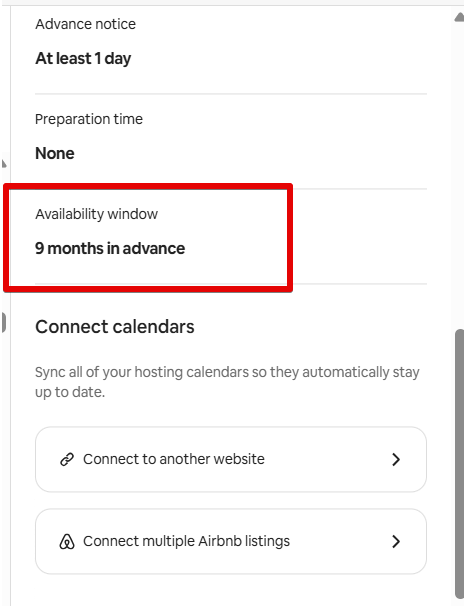Screen dimensions: 464x606
Task: Select the 'None' preparation time value
Action: coord(55,153)
